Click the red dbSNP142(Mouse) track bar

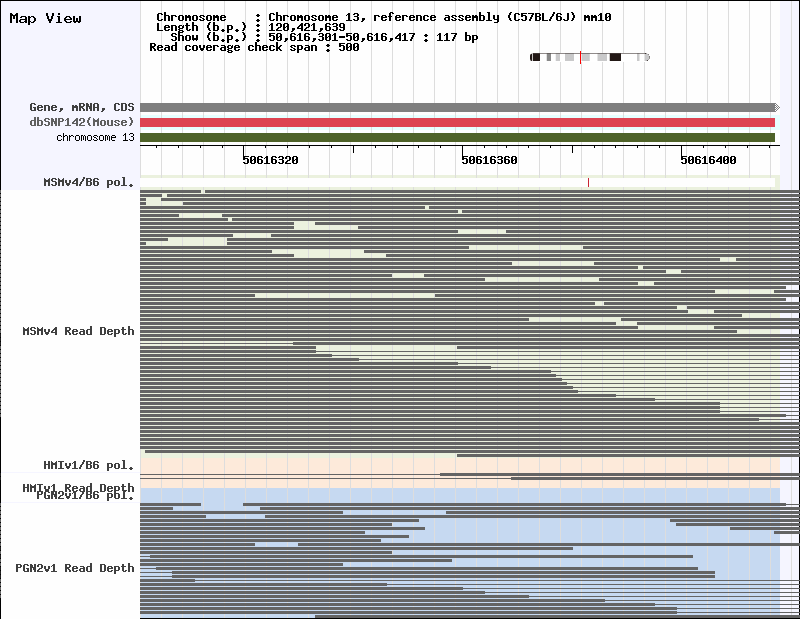(x=458, y=122)
